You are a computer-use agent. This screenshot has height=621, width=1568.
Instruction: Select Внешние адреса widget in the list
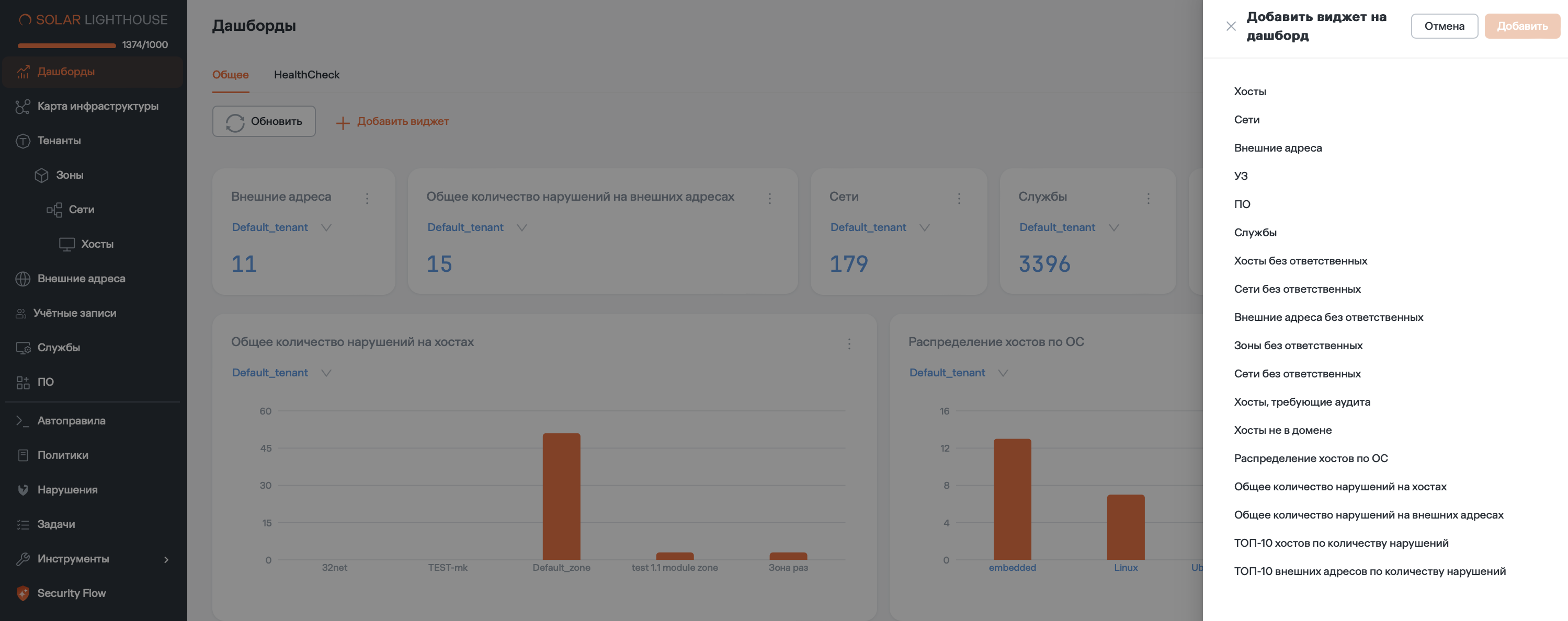tap(1278, 148)
